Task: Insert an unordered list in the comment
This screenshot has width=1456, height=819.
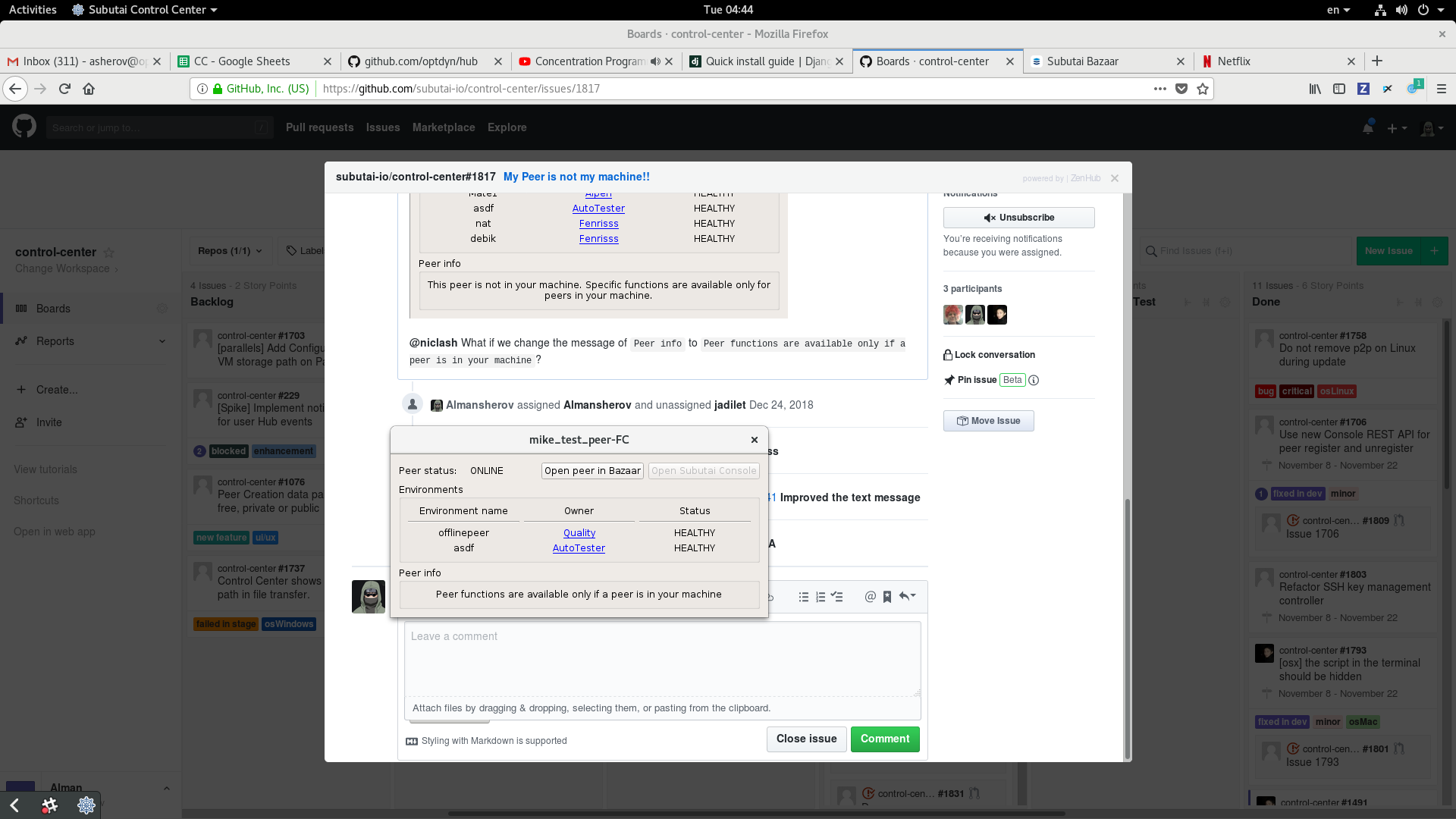Action: coord(803,597)
